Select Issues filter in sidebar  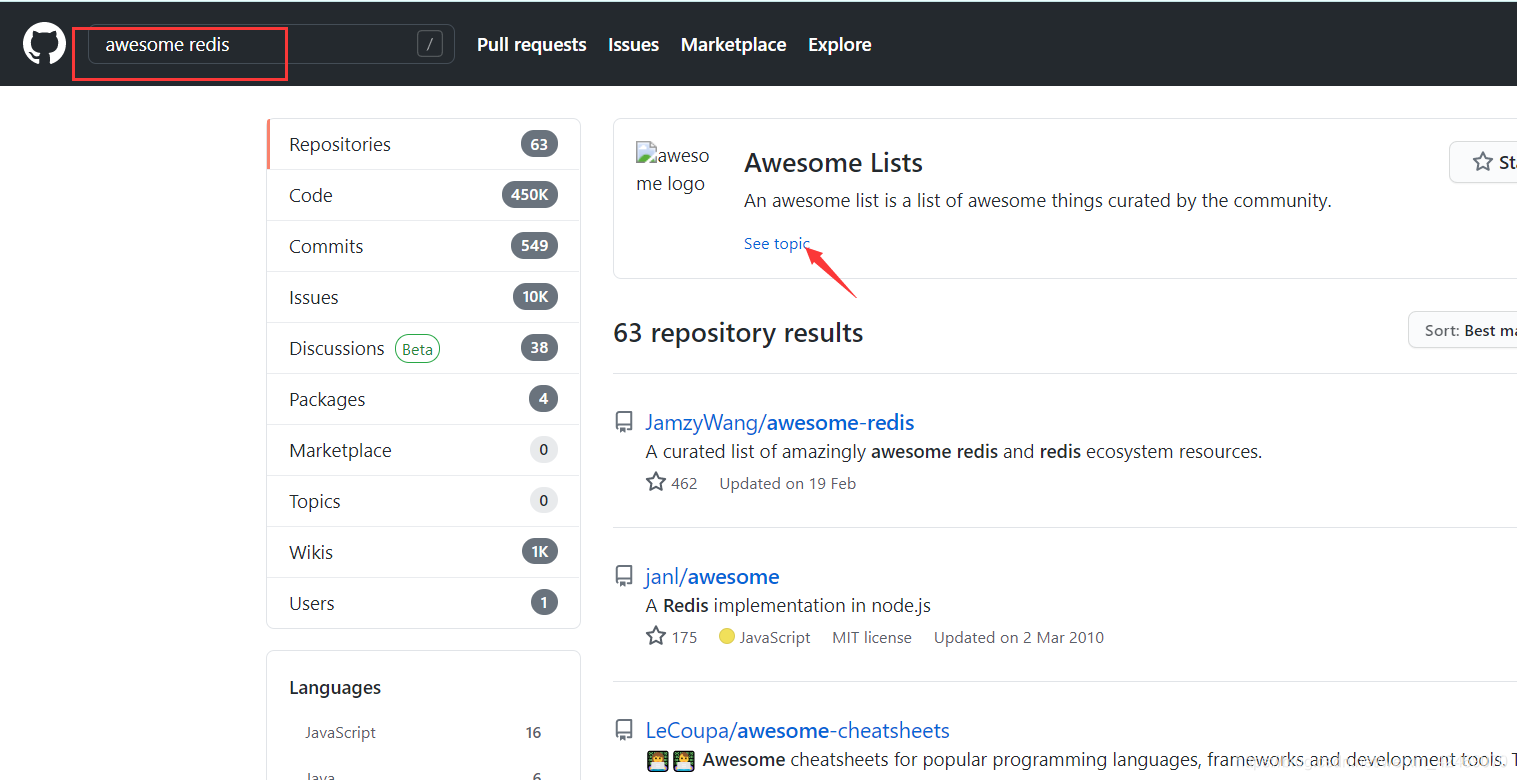point(423,297)
